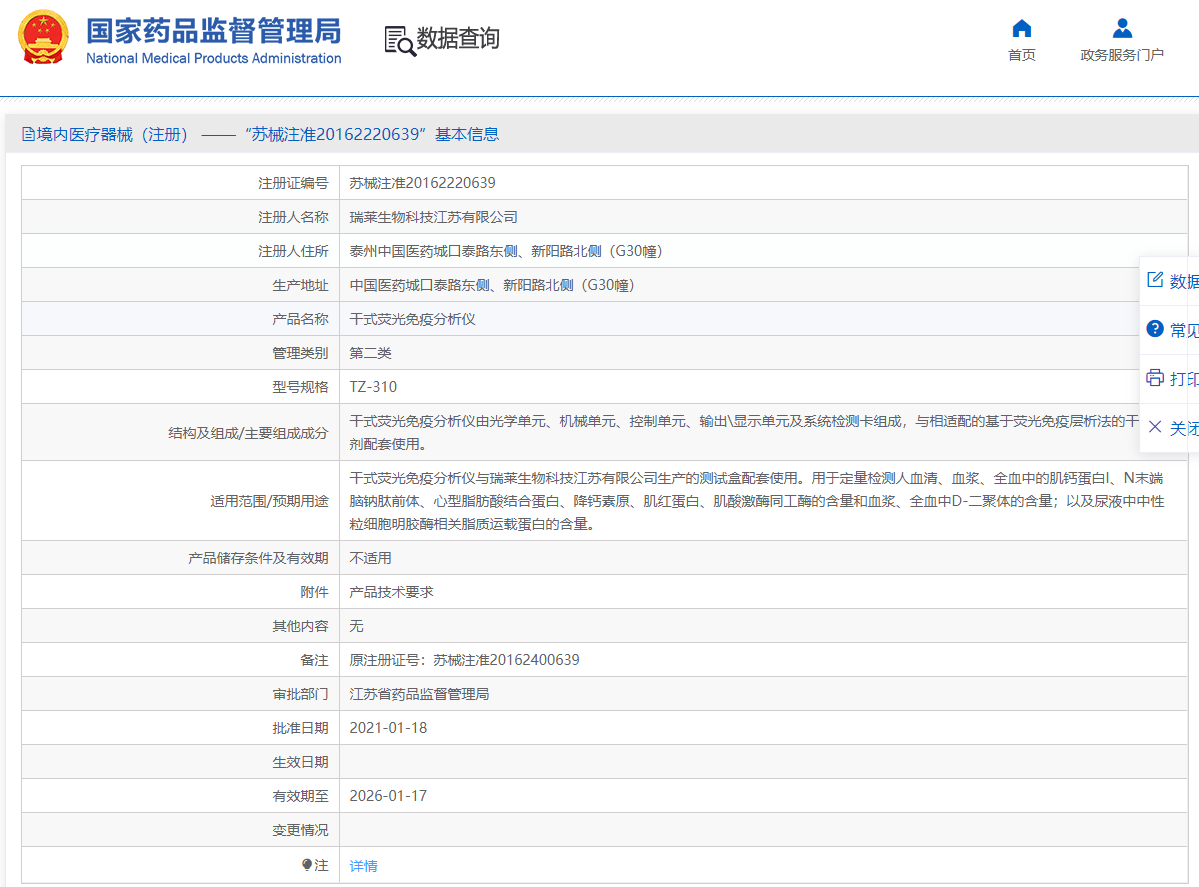The width and height of the screenshot is (1199, 887).
Task: Select the 产品技术要求 attachment text
Action: tap(390, 591)
